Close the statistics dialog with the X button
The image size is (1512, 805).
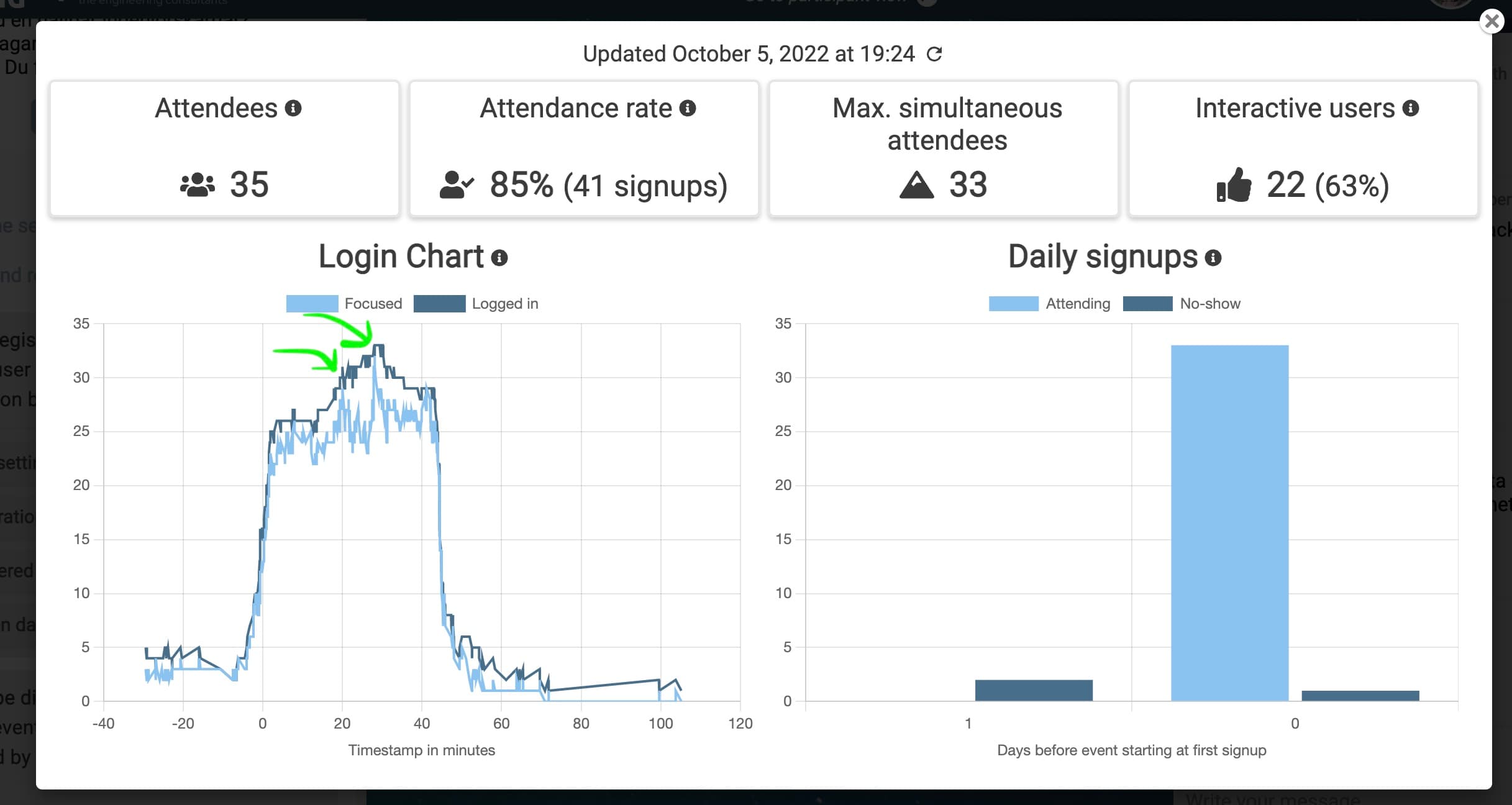(x=1492, y=22)
